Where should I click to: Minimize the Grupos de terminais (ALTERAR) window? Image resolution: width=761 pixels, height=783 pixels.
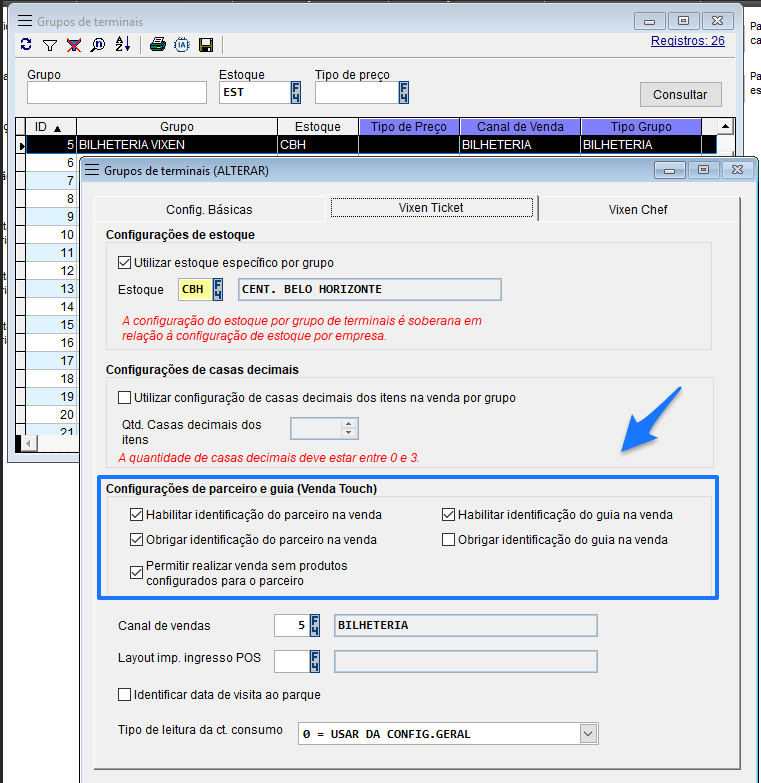[670, 170]
